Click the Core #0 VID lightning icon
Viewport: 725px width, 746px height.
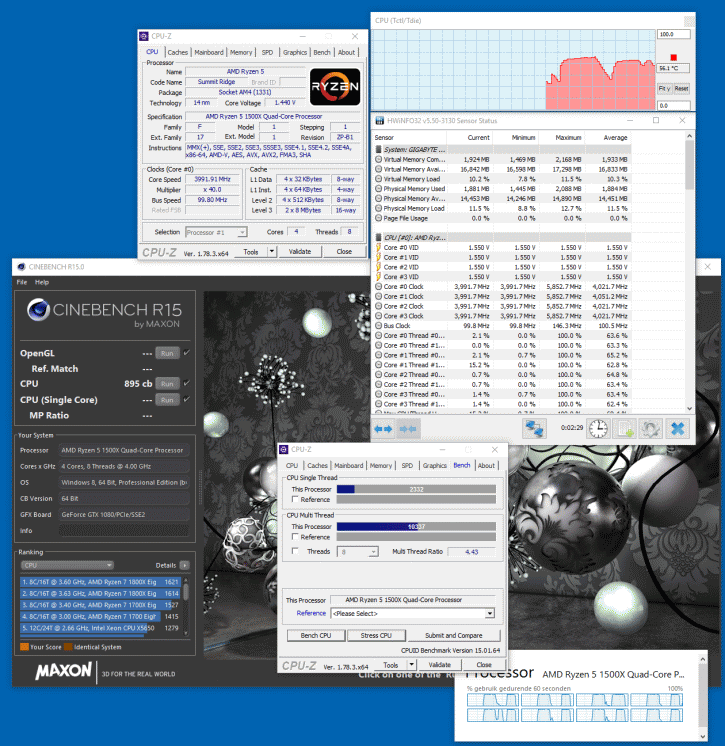click(x=379, y=247)
